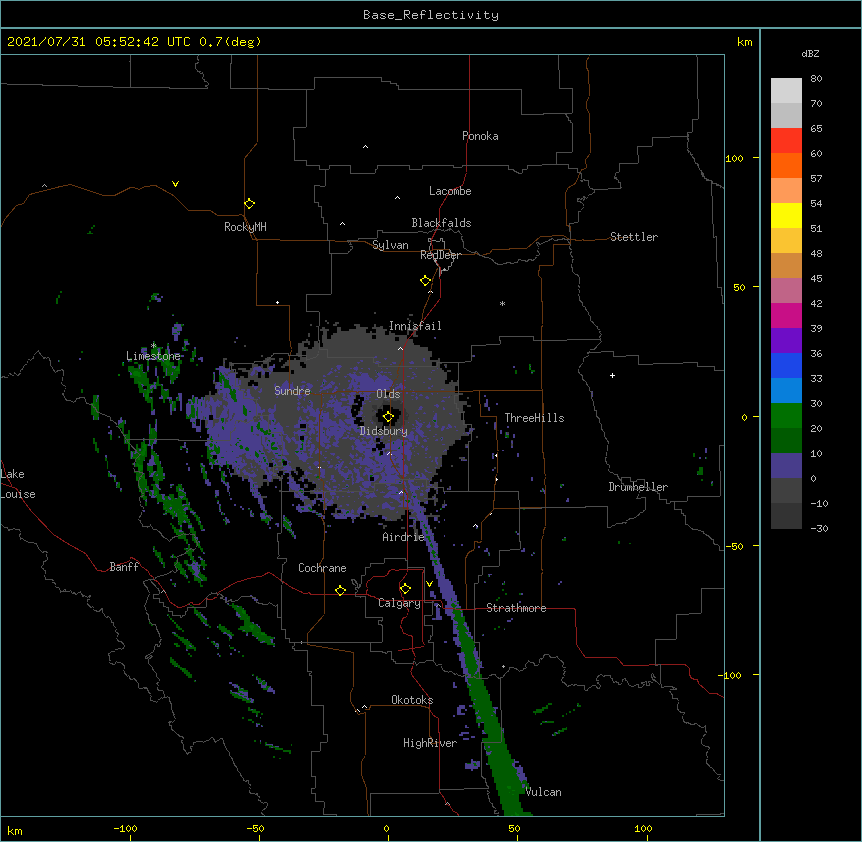Click the Lacombe city label

click(x=450, y=191)
